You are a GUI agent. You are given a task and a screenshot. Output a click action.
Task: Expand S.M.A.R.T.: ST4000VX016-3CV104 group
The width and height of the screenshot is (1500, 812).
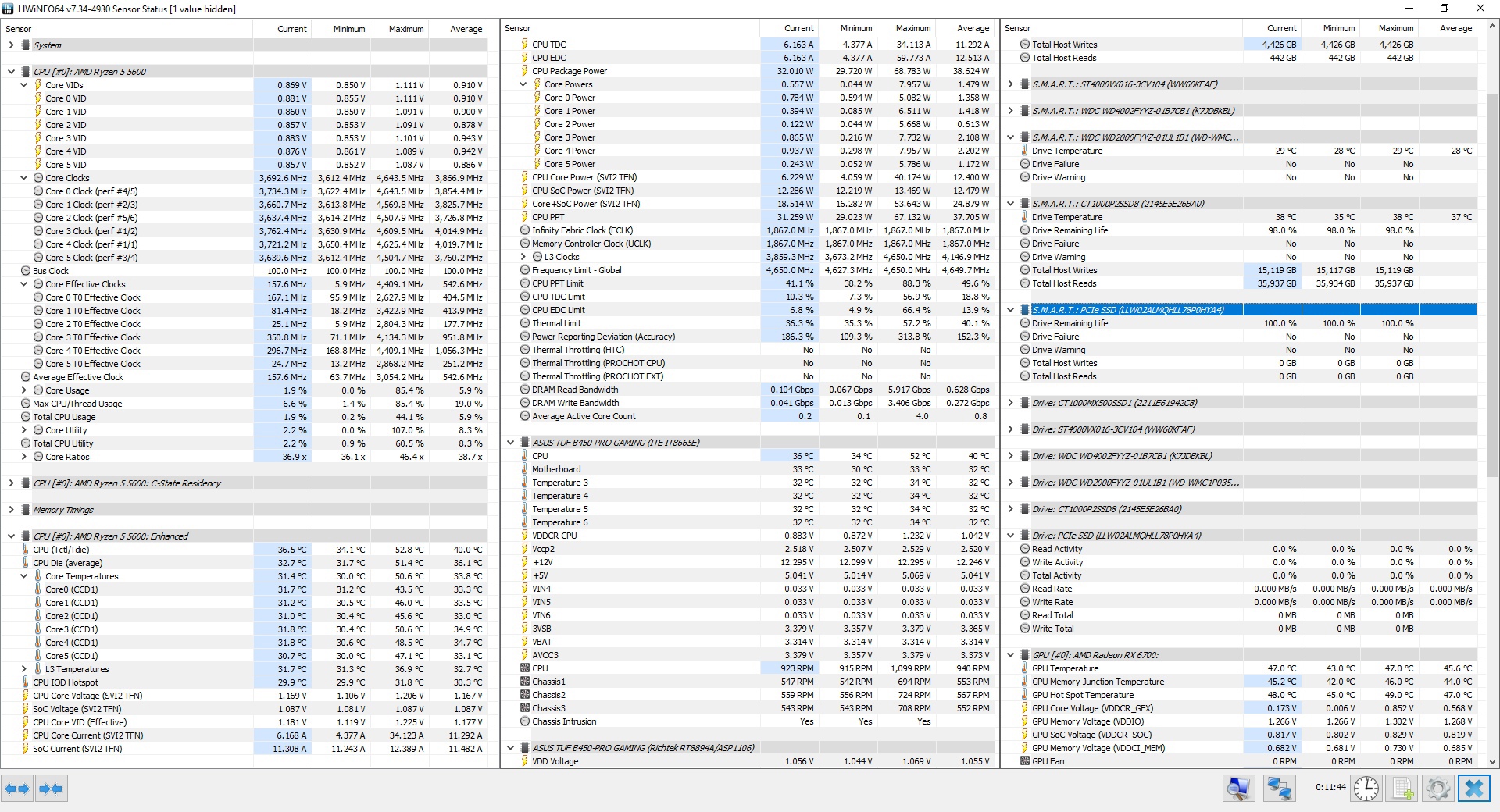click(1010, 84)
